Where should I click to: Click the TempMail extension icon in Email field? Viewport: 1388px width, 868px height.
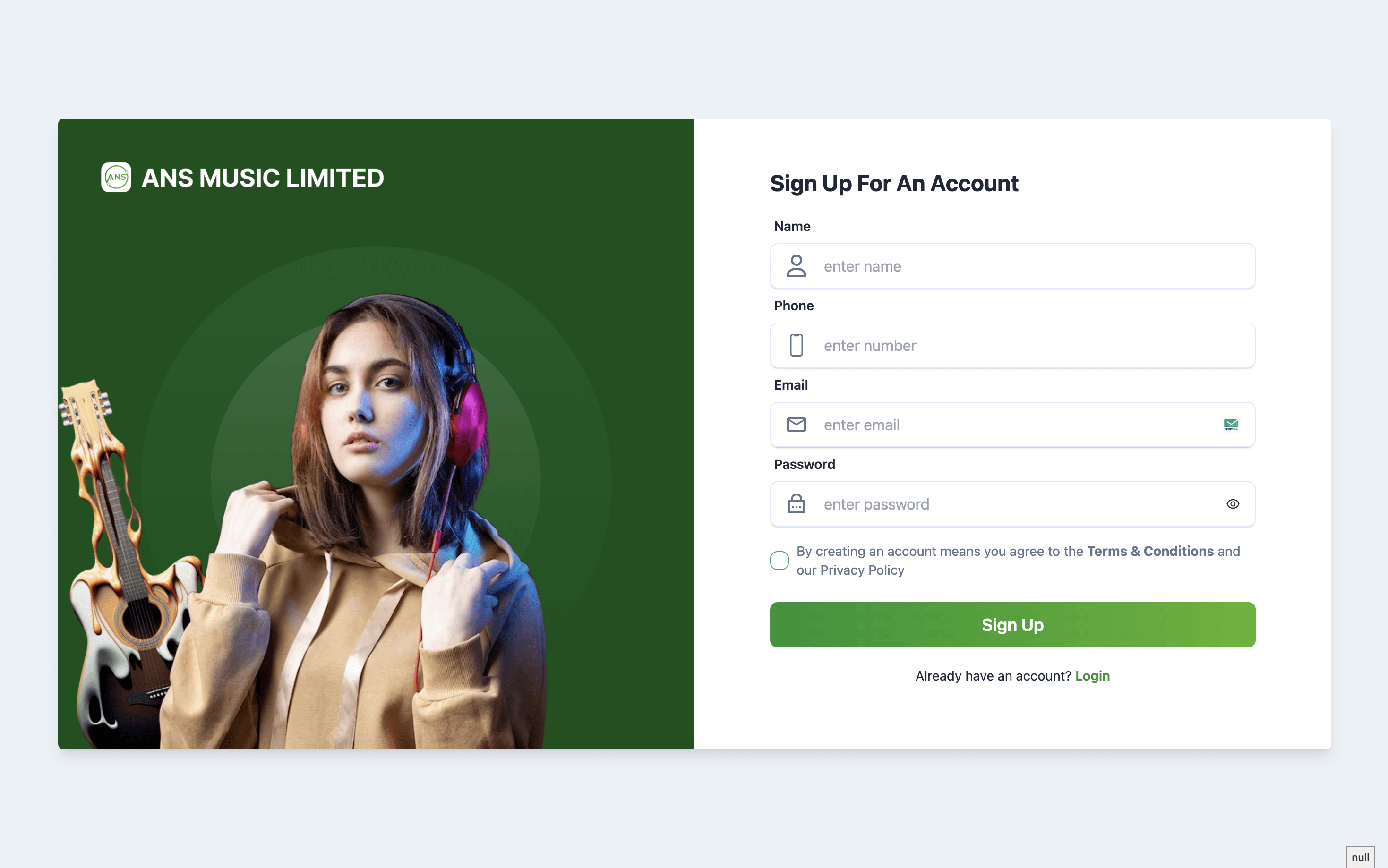pyautogui.click(x=1231, y=424)
